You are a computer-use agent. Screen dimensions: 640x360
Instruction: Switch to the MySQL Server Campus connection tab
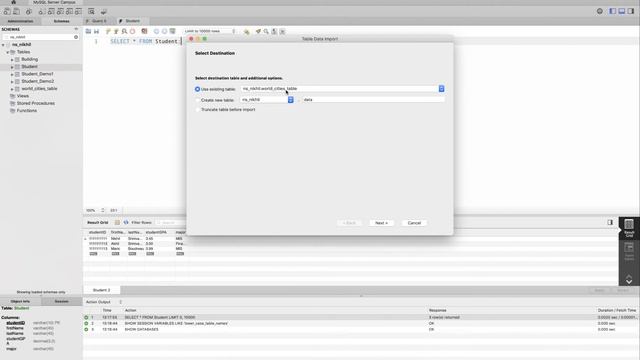tap(54, 2)
